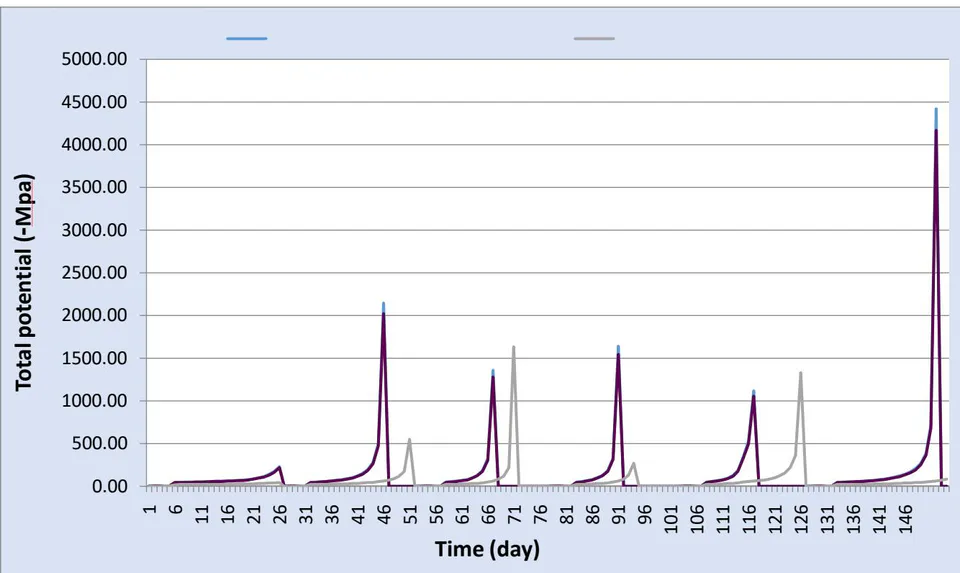Click the x-axis tick label 56
The height and width of the screenshot is (573, 960).
(437, 514)
